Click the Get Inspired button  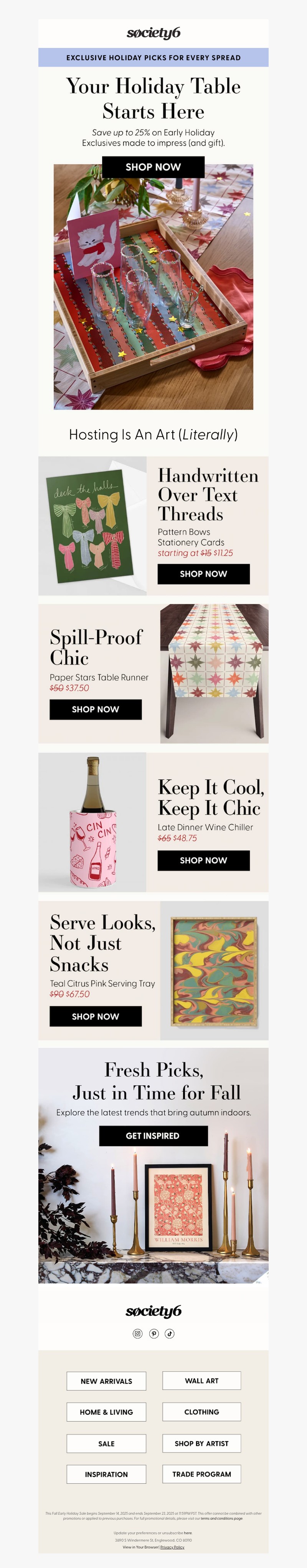153,1136
